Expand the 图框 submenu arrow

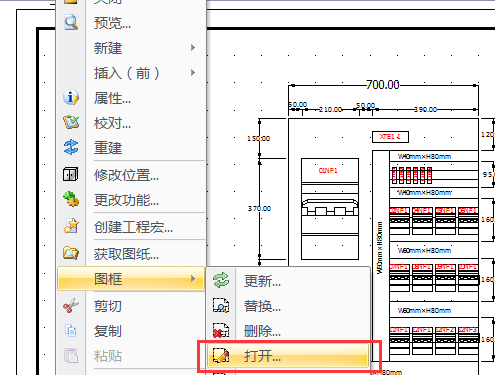pos(193,279)
